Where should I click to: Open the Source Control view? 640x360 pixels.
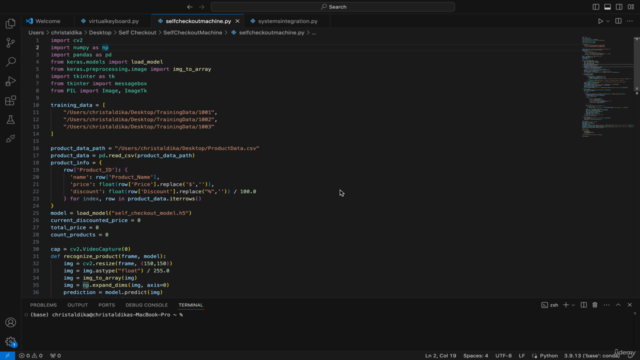pyautogui.click(x=11, y=43)
